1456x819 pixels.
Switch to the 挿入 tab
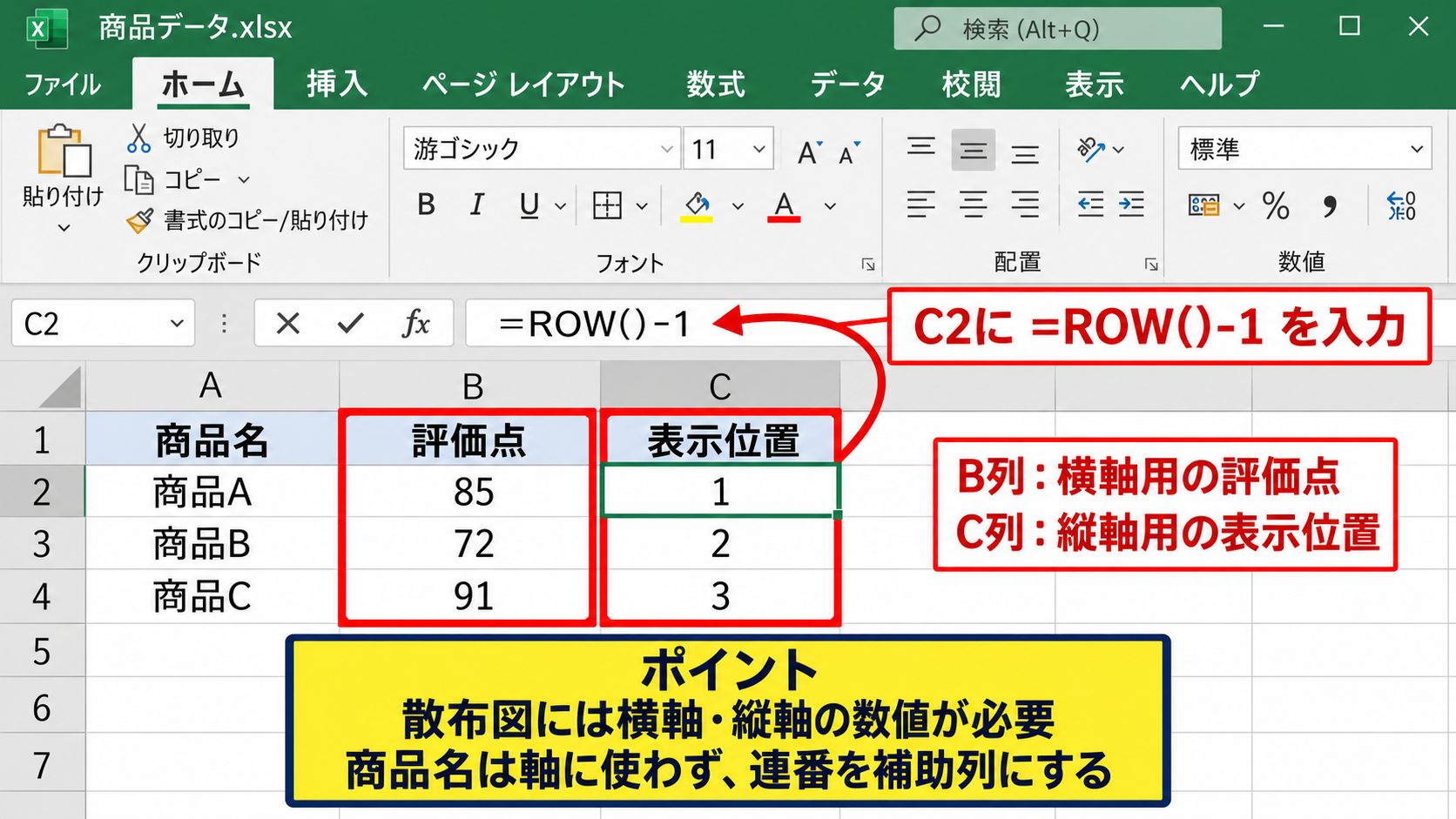click(337, 84)
